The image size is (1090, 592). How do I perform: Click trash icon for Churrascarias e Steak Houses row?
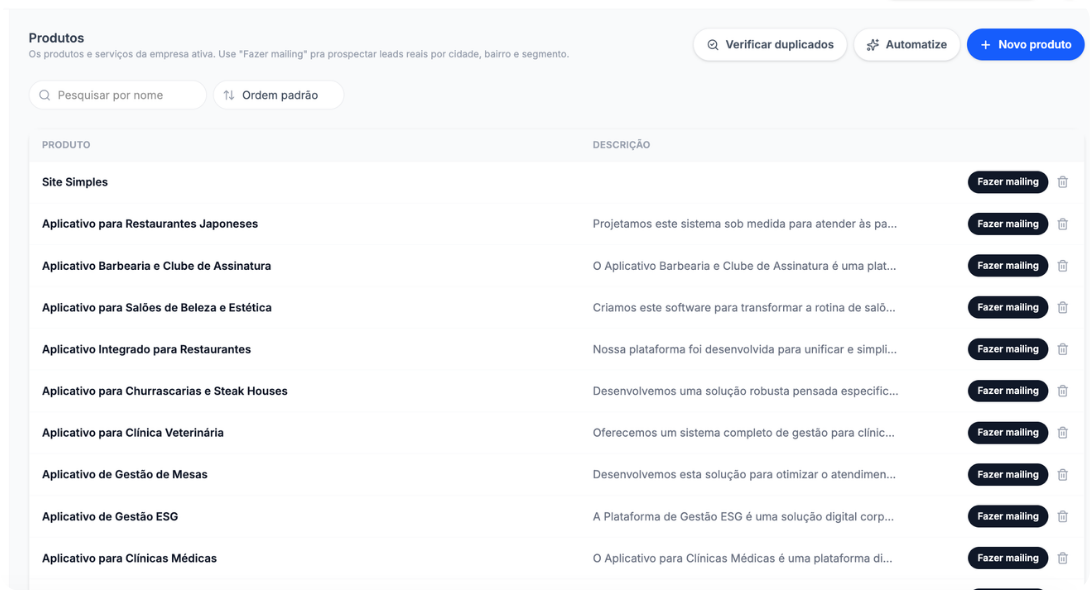(1062, 390)
